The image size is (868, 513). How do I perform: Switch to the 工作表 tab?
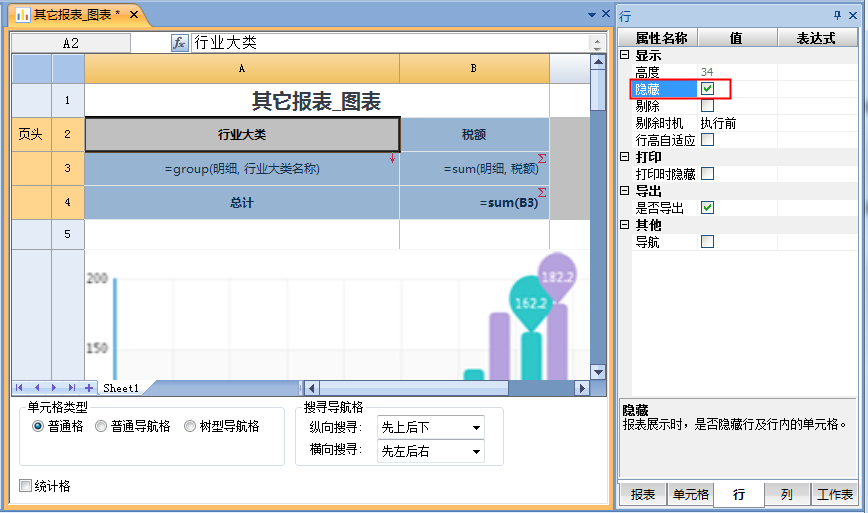pyautogui.click(x=834, y=495)
